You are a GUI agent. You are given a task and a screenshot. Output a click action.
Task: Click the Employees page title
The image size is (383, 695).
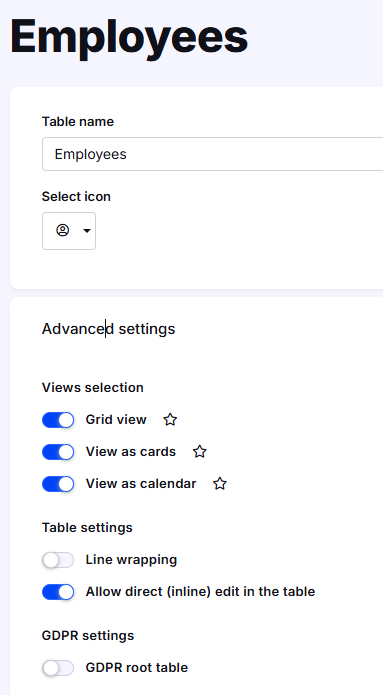129,38
